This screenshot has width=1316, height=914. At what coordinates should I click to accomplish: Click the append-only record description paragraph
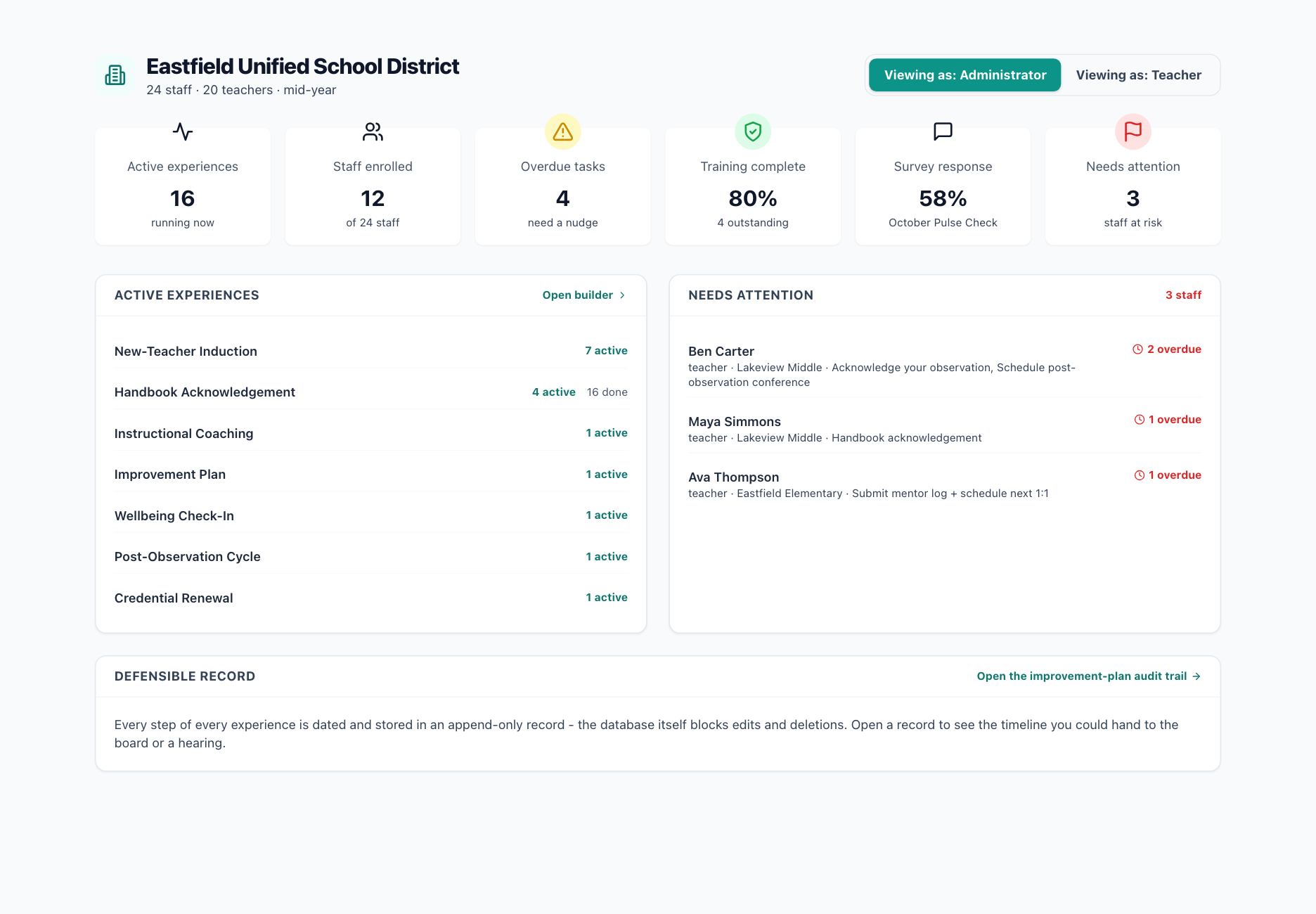click(647, 734)
